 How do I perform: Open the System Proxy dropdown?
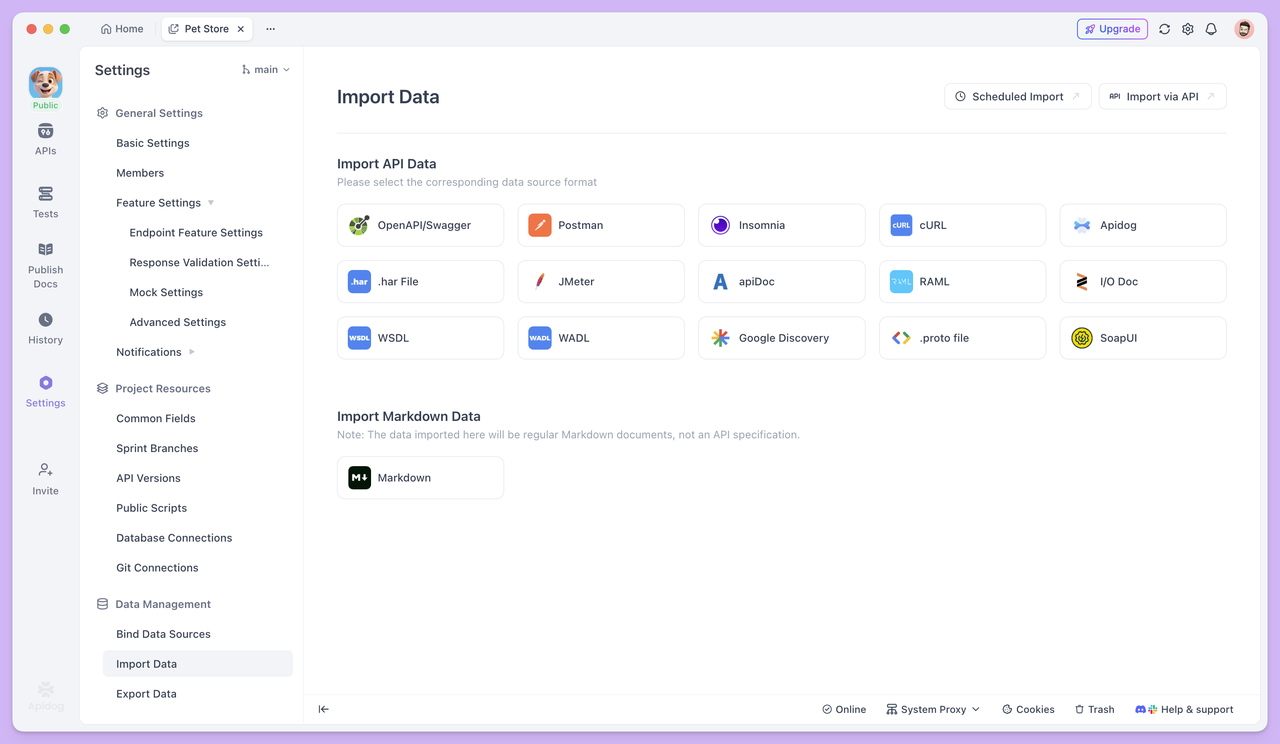pyautogui.click(x=932, y=709)
